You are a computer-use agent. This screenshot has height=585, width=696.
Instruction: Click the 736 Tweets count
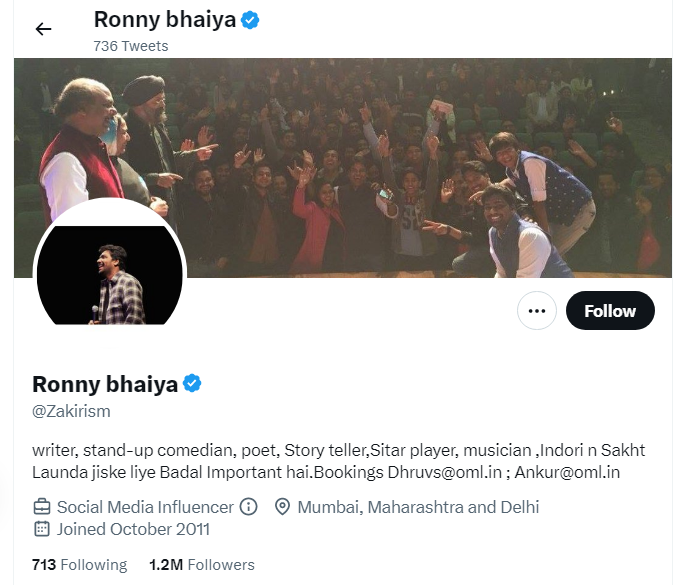[131, 46]
